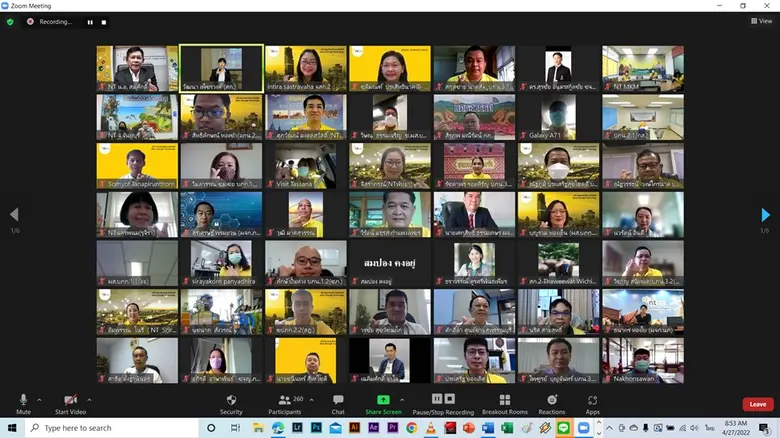The height and width of the screenshot is (438, 780).
Task: Click the green Share Screen button
Action: (x=383, y=402)
